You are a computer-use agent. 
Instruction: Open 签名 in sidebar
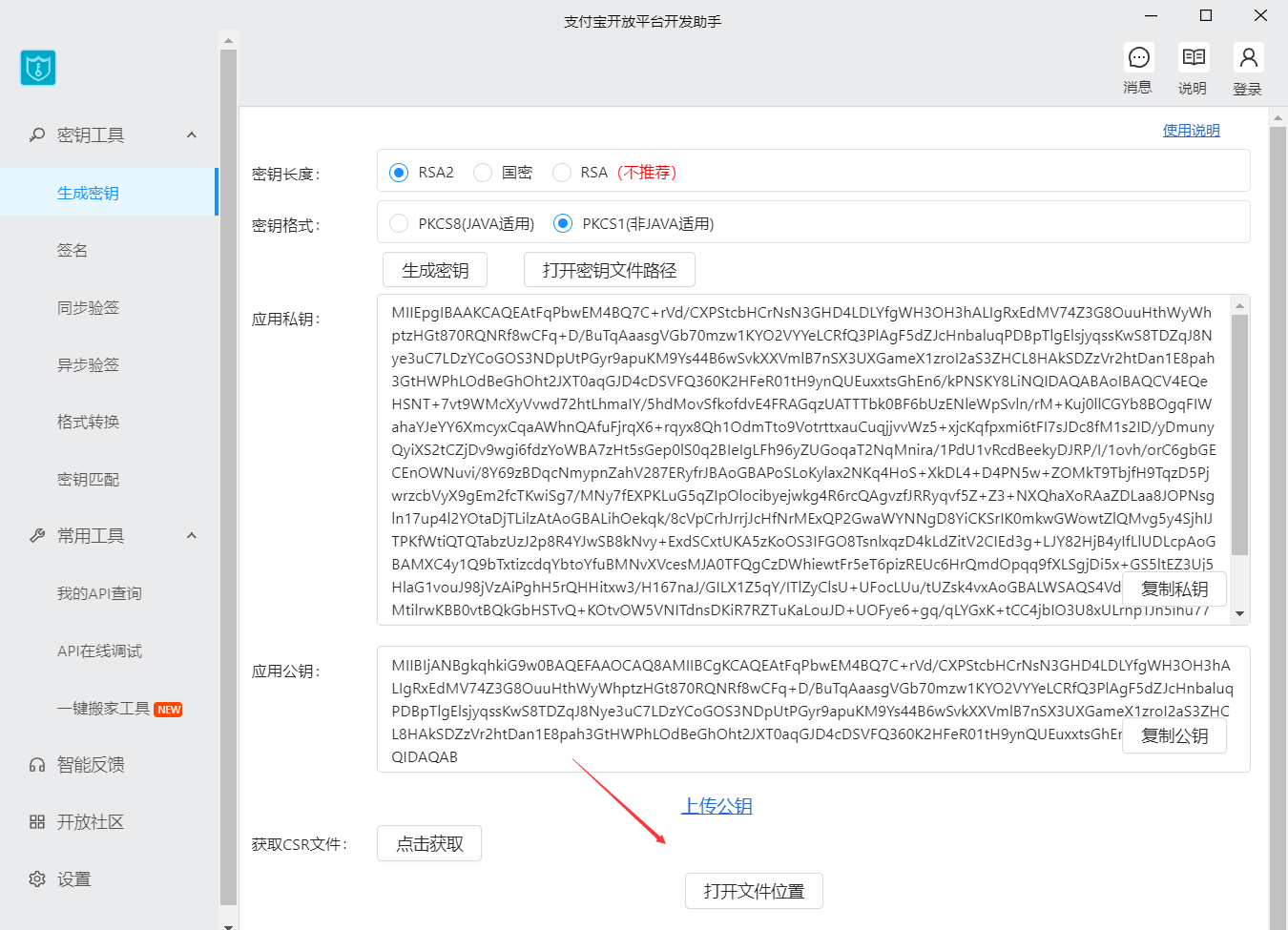pos(73,250)
